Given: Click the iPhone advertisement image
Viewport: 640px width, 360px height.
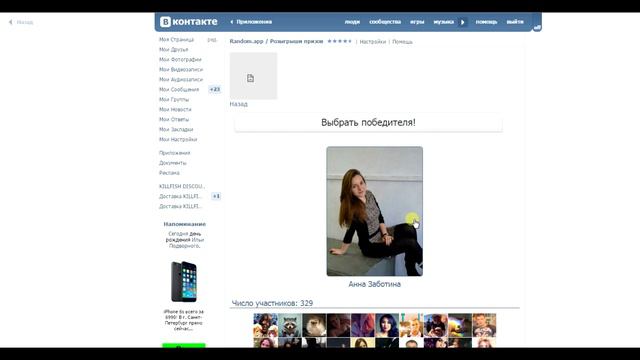Looking at the screenshot, I should 184,282.
